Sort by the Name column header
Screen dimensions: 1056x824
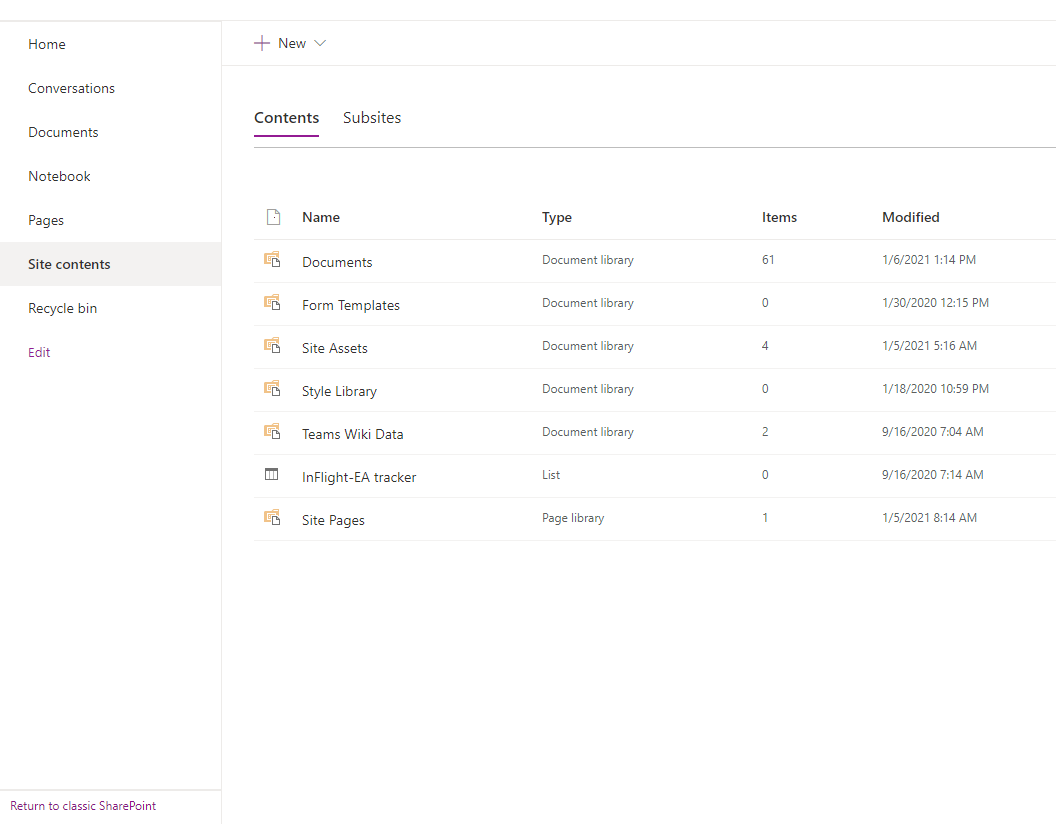coord(321,217)
